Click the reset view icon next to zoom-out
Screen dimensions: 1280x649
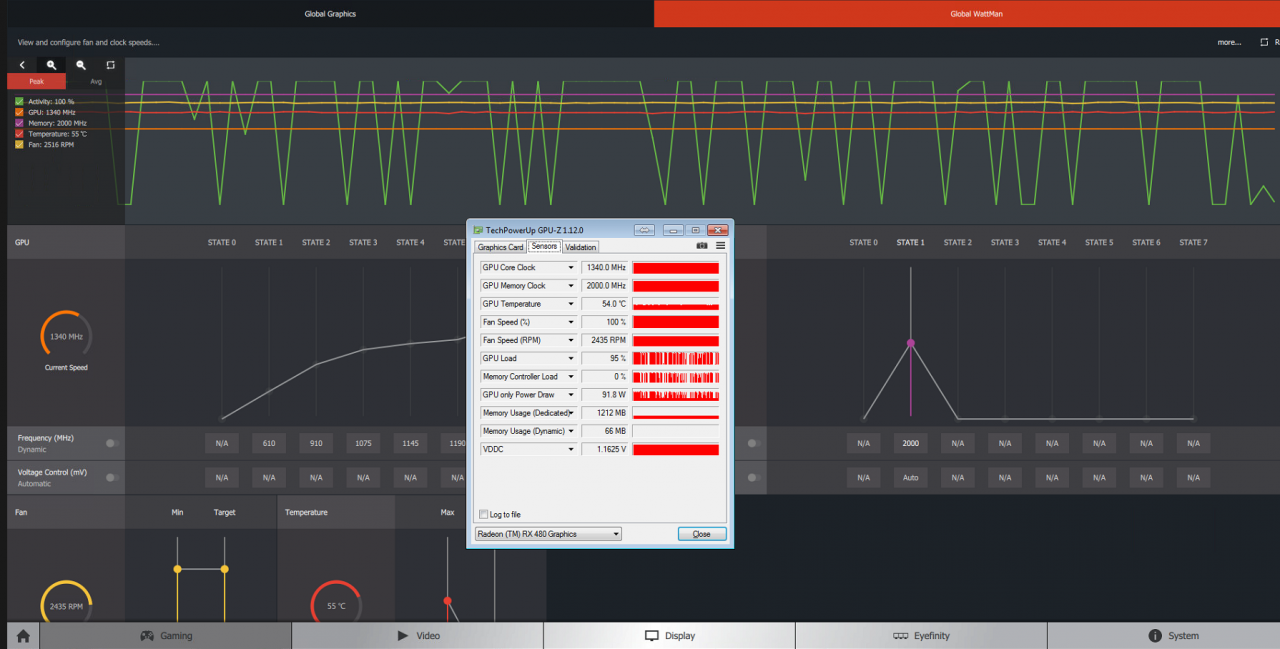click(110, 64)
